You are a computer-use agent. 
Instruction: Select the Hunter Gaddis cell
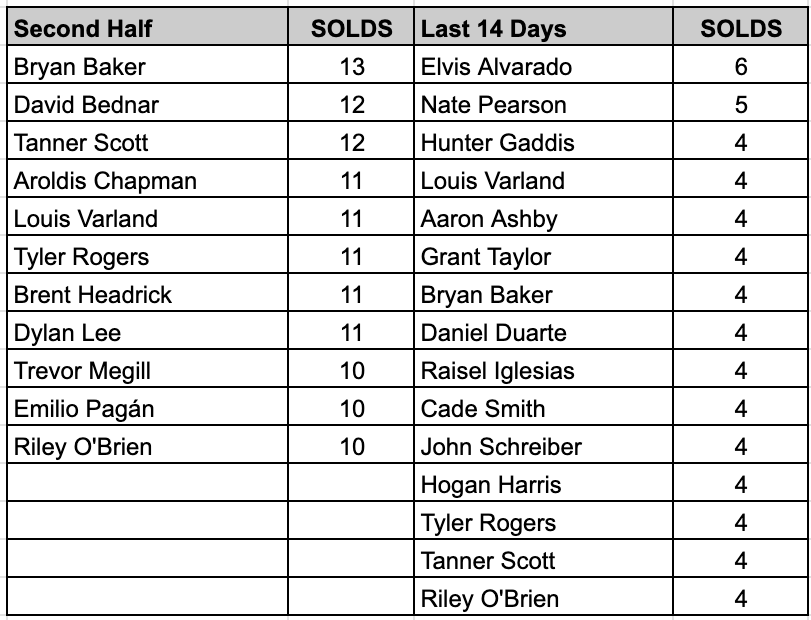(543, 141)
